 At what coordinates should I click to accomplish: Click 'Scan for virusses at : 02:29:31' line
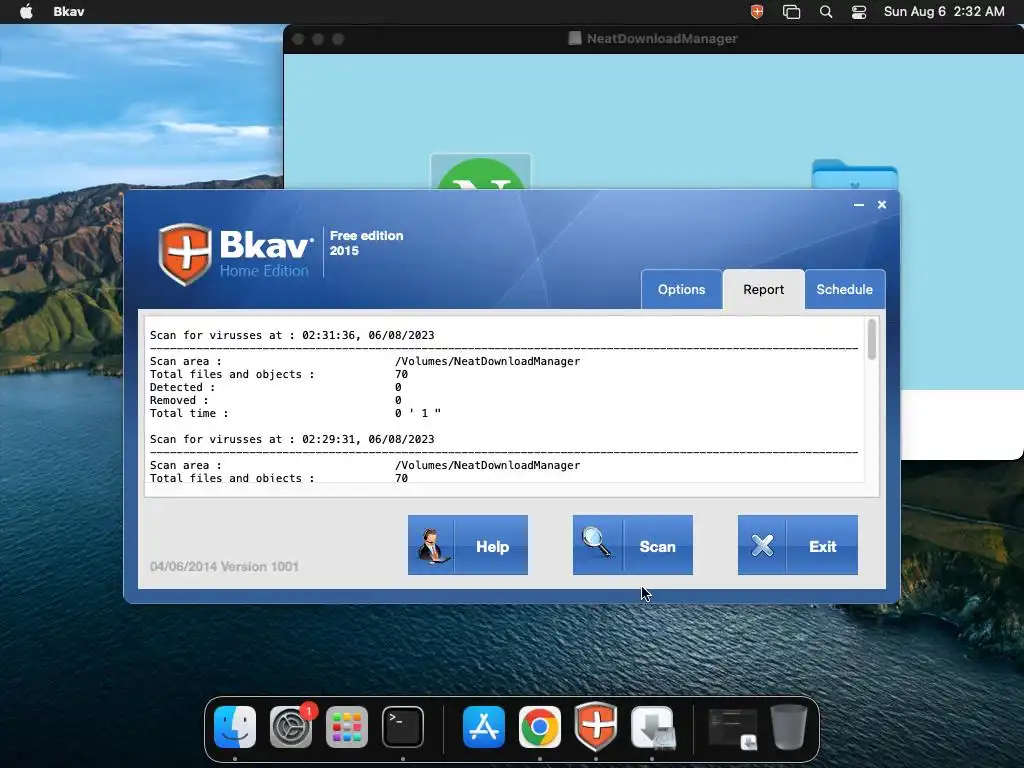coord(292,439)
